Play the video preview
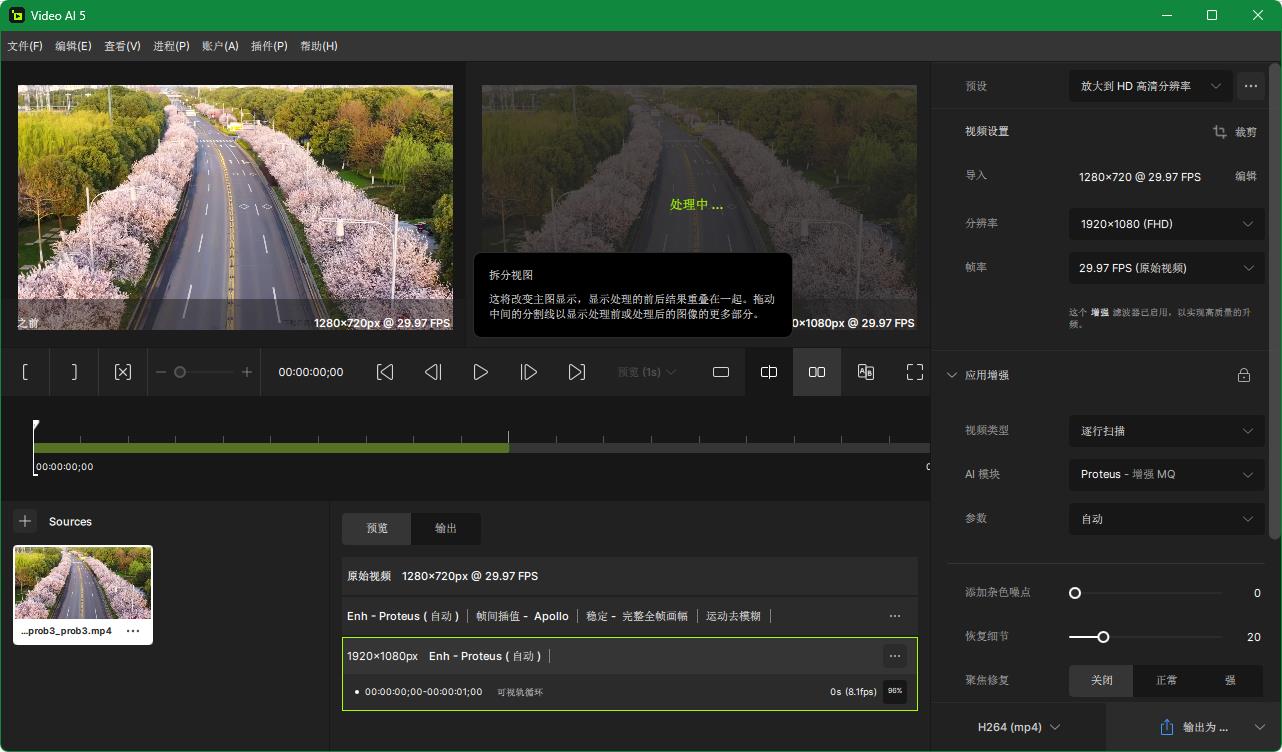Screen dimensions: 1282x752 pyautogui.click(x=481, y=372)
